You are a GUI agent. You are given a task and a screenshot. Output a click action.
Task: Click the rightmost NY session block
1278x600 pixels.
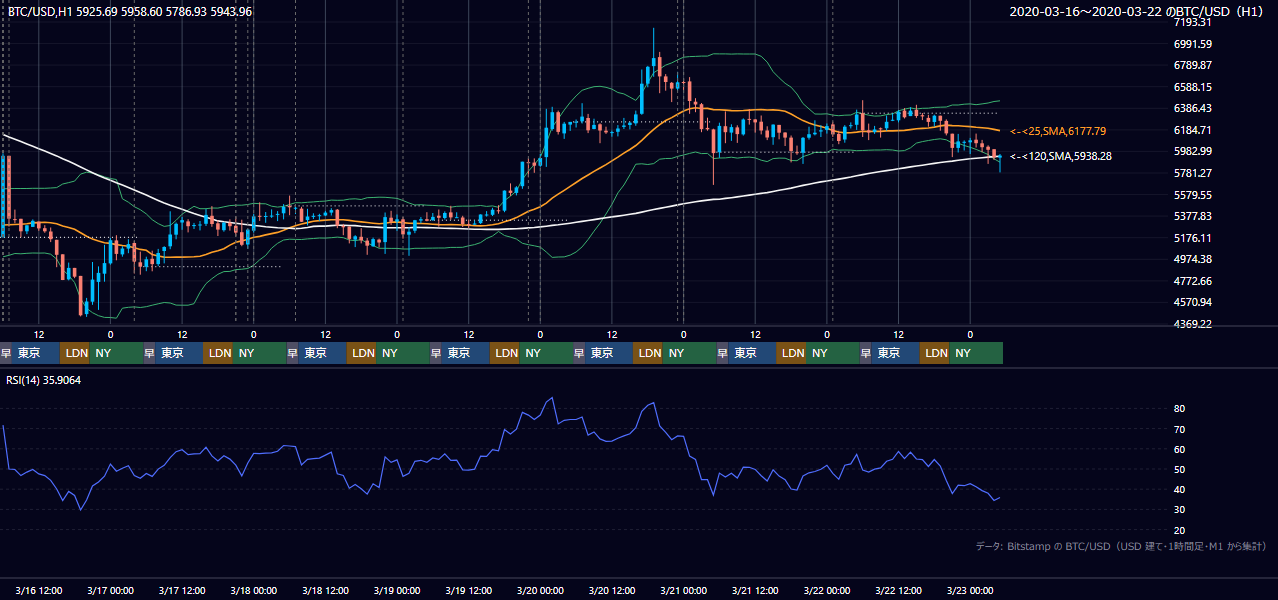[976, 353]
